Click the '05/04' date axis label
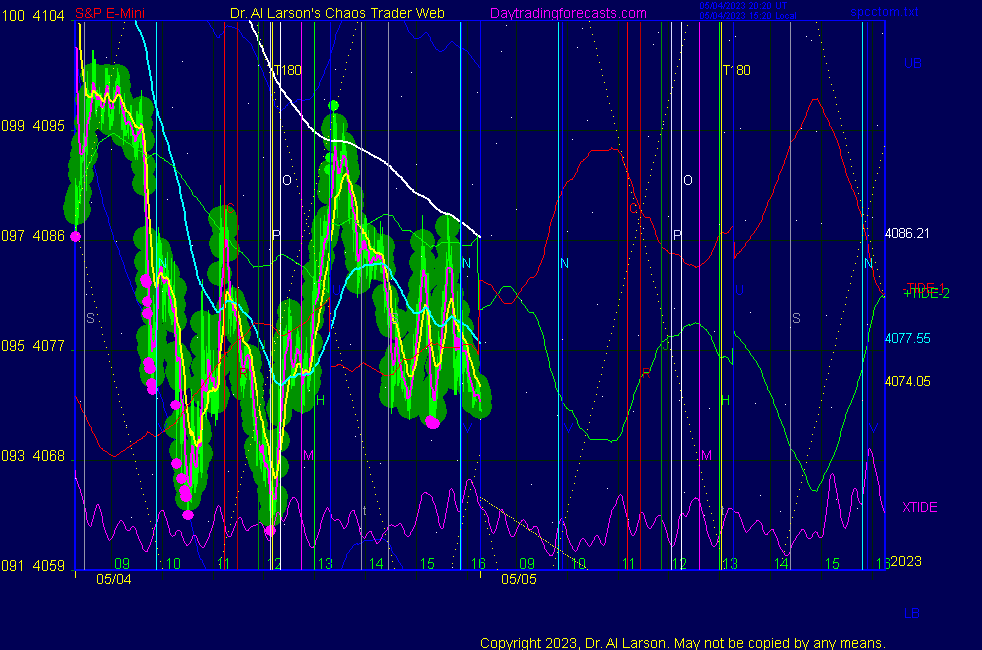Viewport: 982px width, 650px height. click(114, 579)
